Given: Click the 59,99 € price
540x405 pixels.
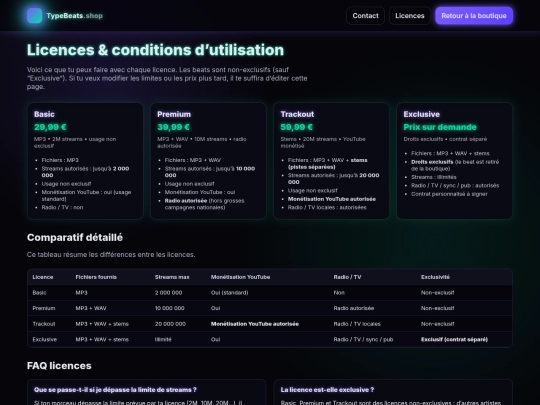Looking at the screenshot, I should 297,127.
